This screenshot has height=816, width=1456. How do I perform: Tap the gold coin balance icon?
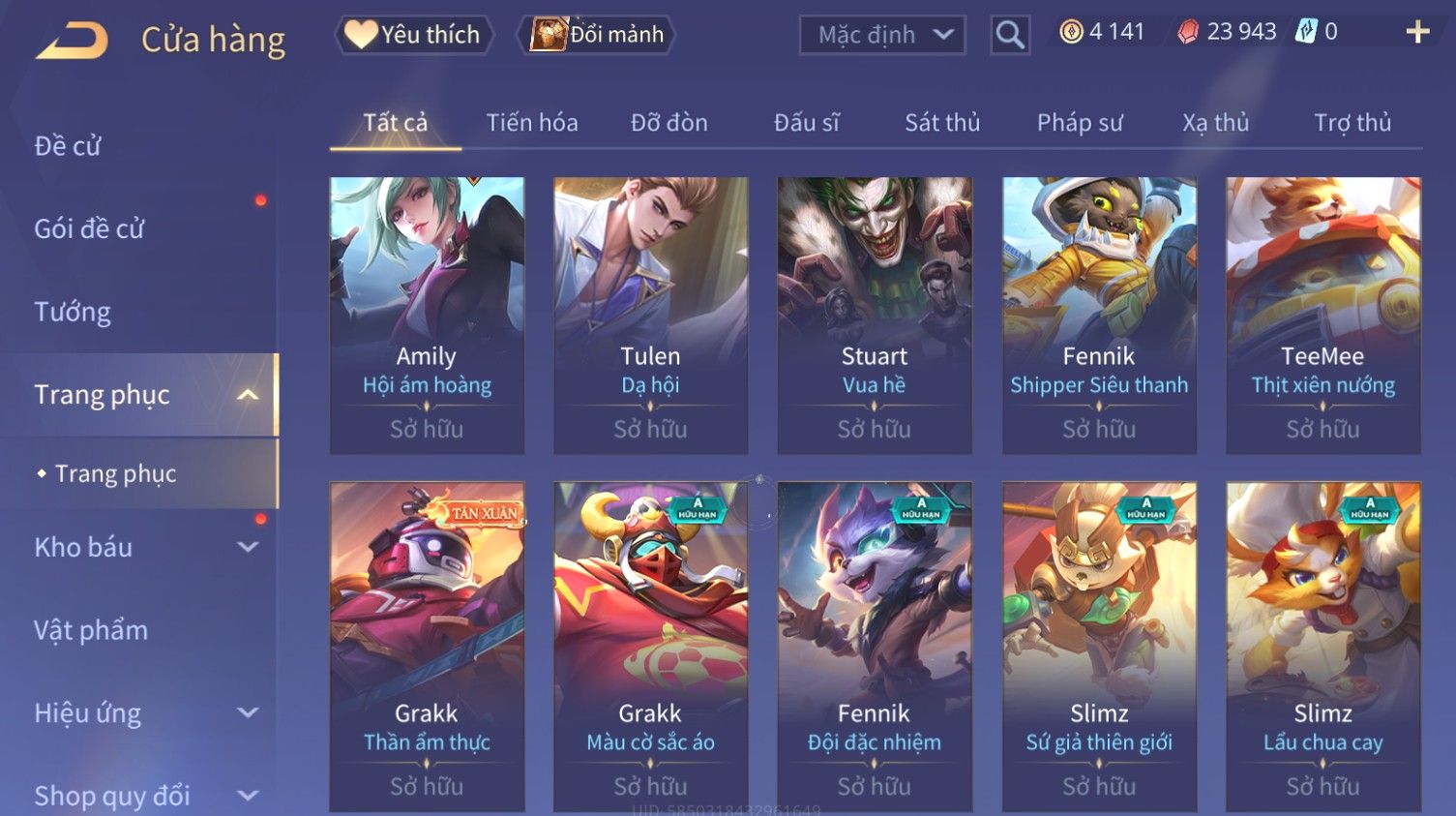tap(1071, 32)
